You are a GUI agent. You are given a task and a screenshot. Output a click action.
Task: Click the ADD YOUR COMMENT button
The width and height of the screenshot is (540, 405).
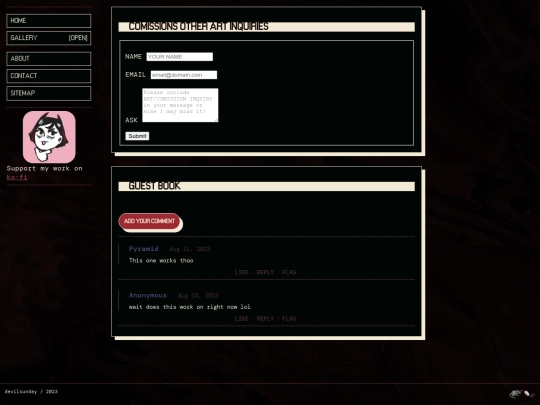pos(149,221)
